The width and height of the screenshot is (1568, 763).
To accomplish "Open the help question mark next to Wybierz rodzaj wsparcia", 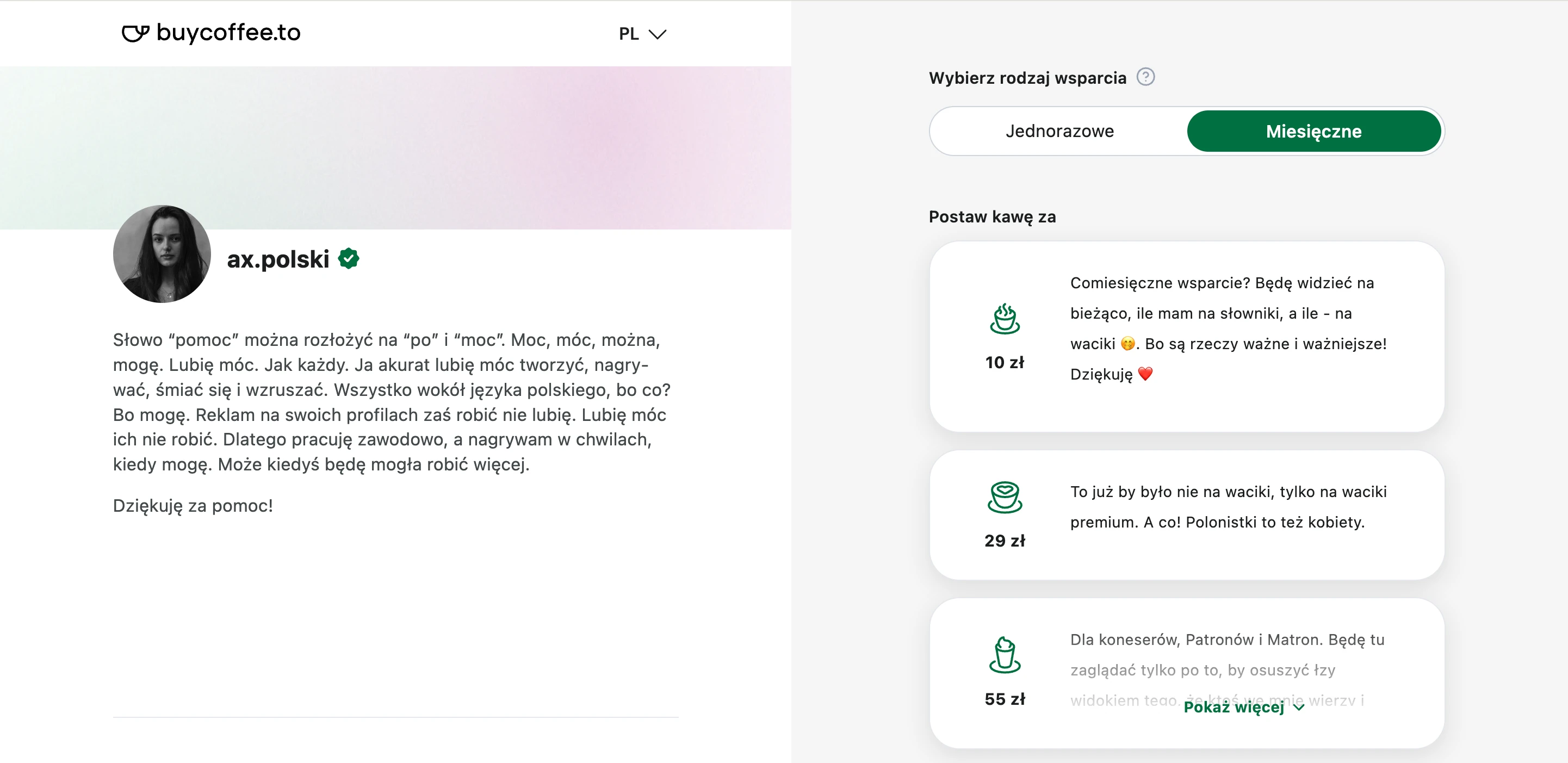I will (x=1145, y=77).
